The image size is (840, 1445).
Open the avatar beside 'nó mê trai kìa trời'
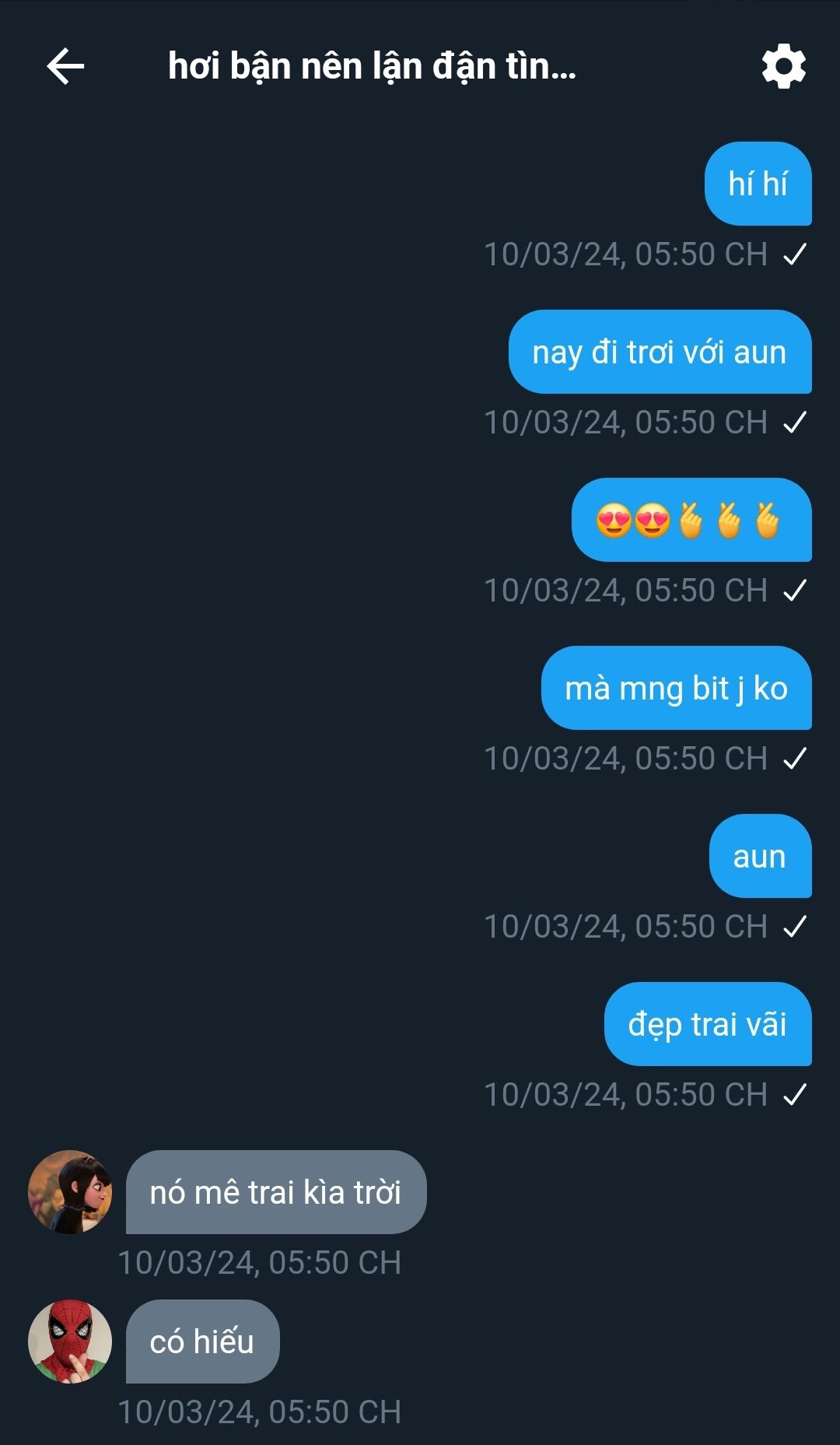tap(70, 1191)
